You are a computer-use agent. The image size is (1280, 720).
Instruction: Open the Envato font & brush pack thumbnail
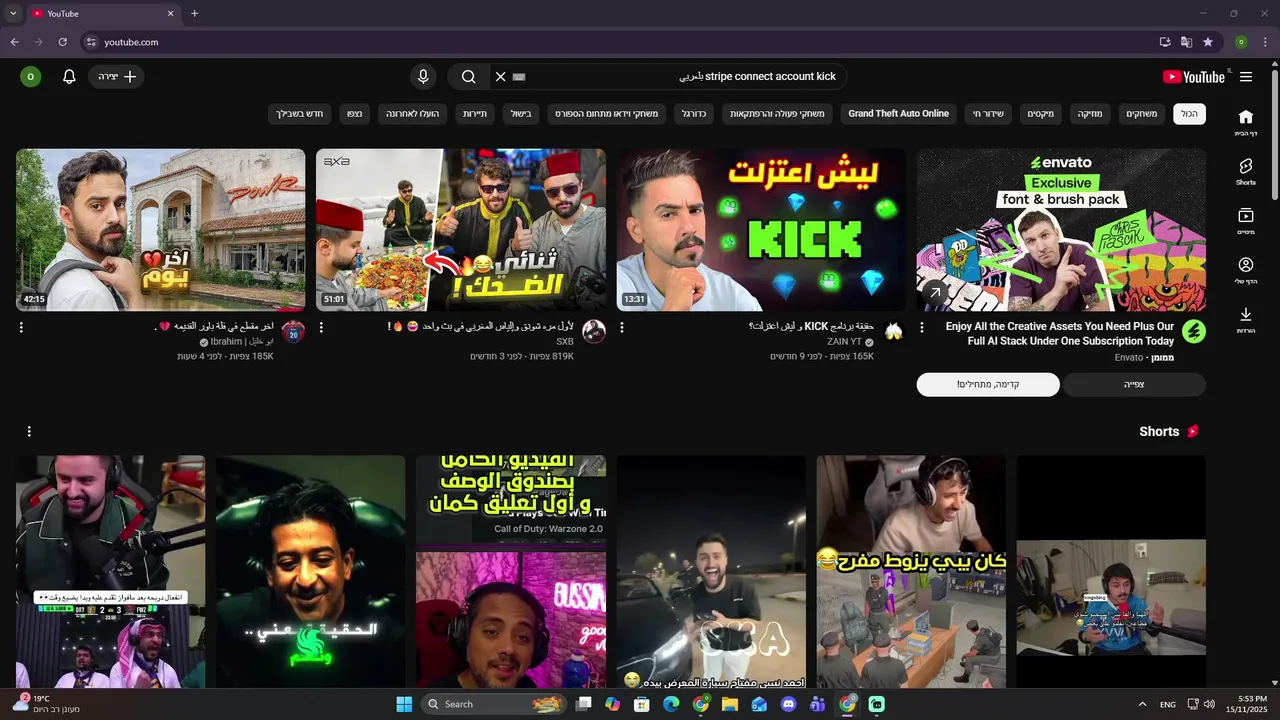click(x=1061, y=230)
